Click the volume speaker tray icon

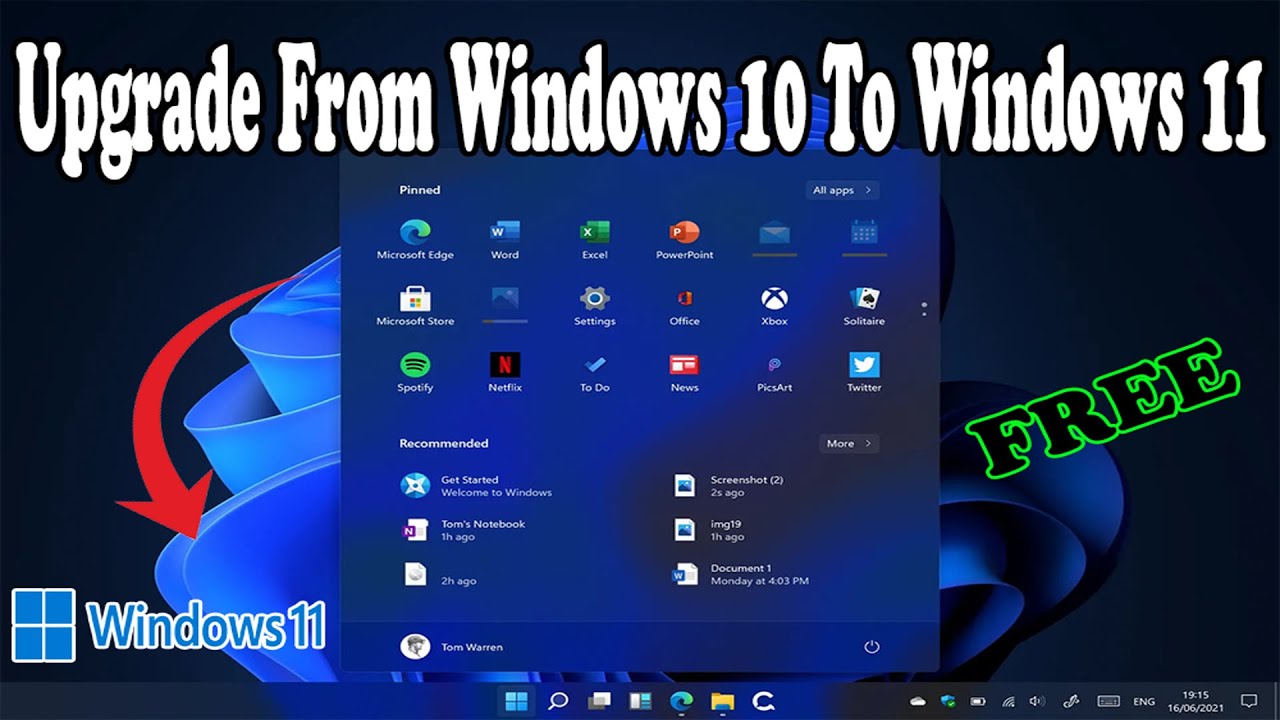pos(1038,701)
